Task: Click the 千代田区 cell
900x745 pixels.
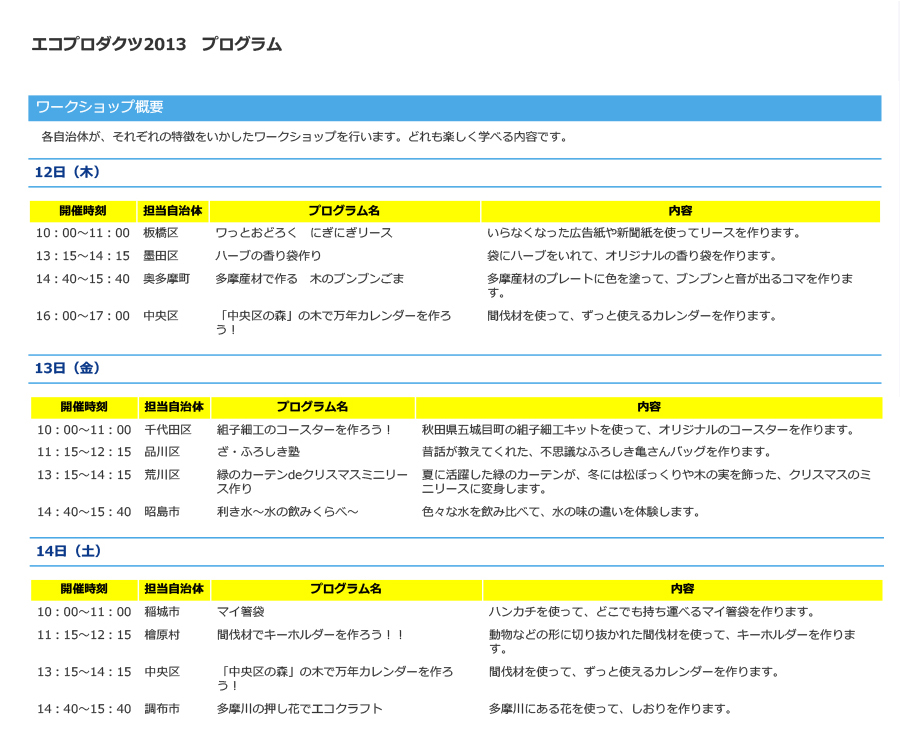Action: coord(168,430)
